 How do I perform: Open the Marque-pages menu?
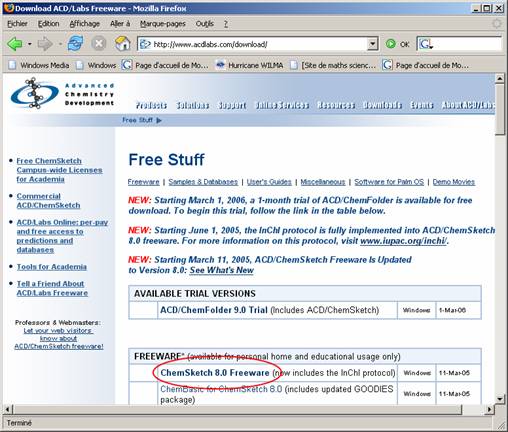click(163, 24)
